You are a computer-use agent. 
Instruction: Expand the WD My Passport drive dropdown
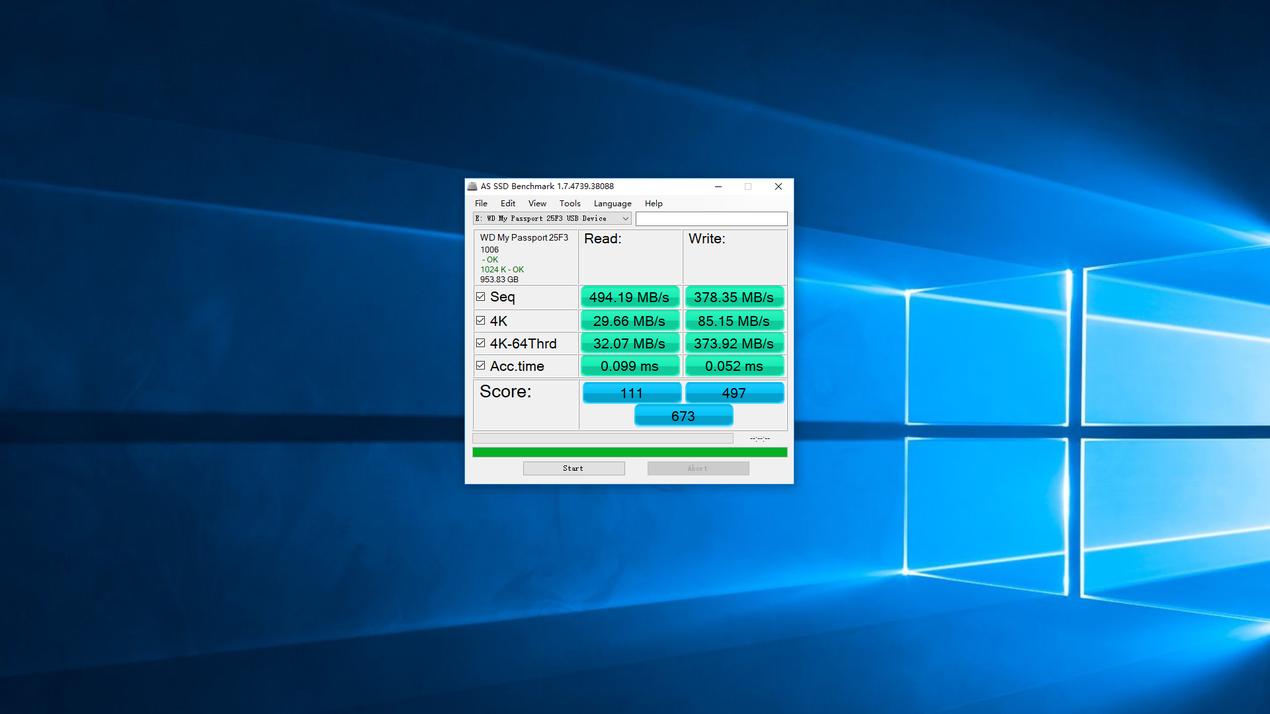pyautogui.click(x=625, y=219)
